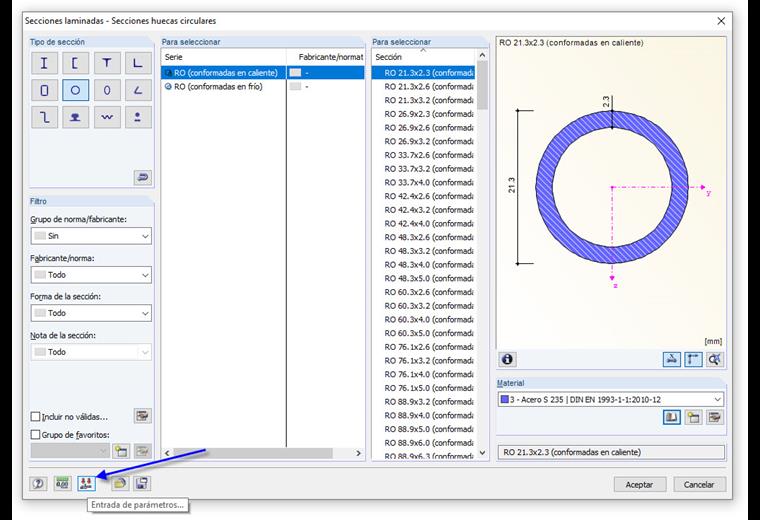Select the last section type icon

pos(138,117)
